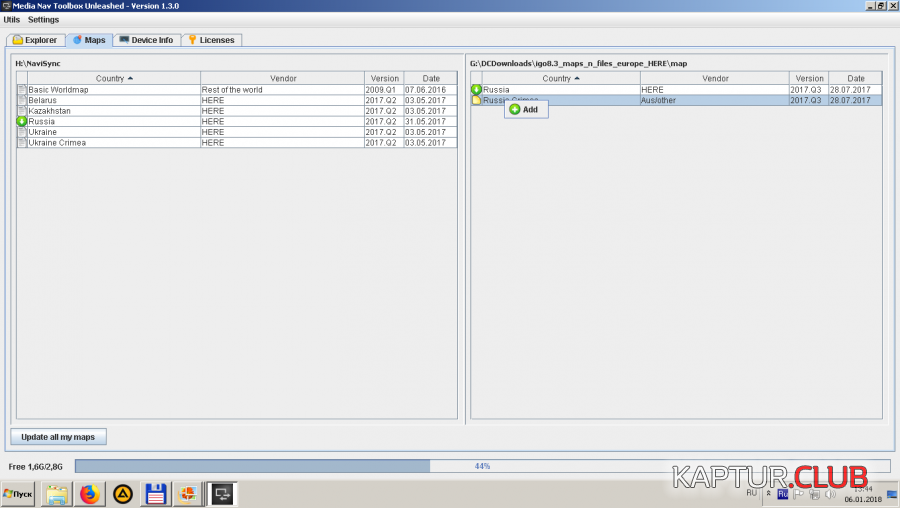The height and width of the screenshot is (508, 900).
Task: Click the yellow file icon for Russia Crimea
Action: pyautogui.click(x=477, y=101)
